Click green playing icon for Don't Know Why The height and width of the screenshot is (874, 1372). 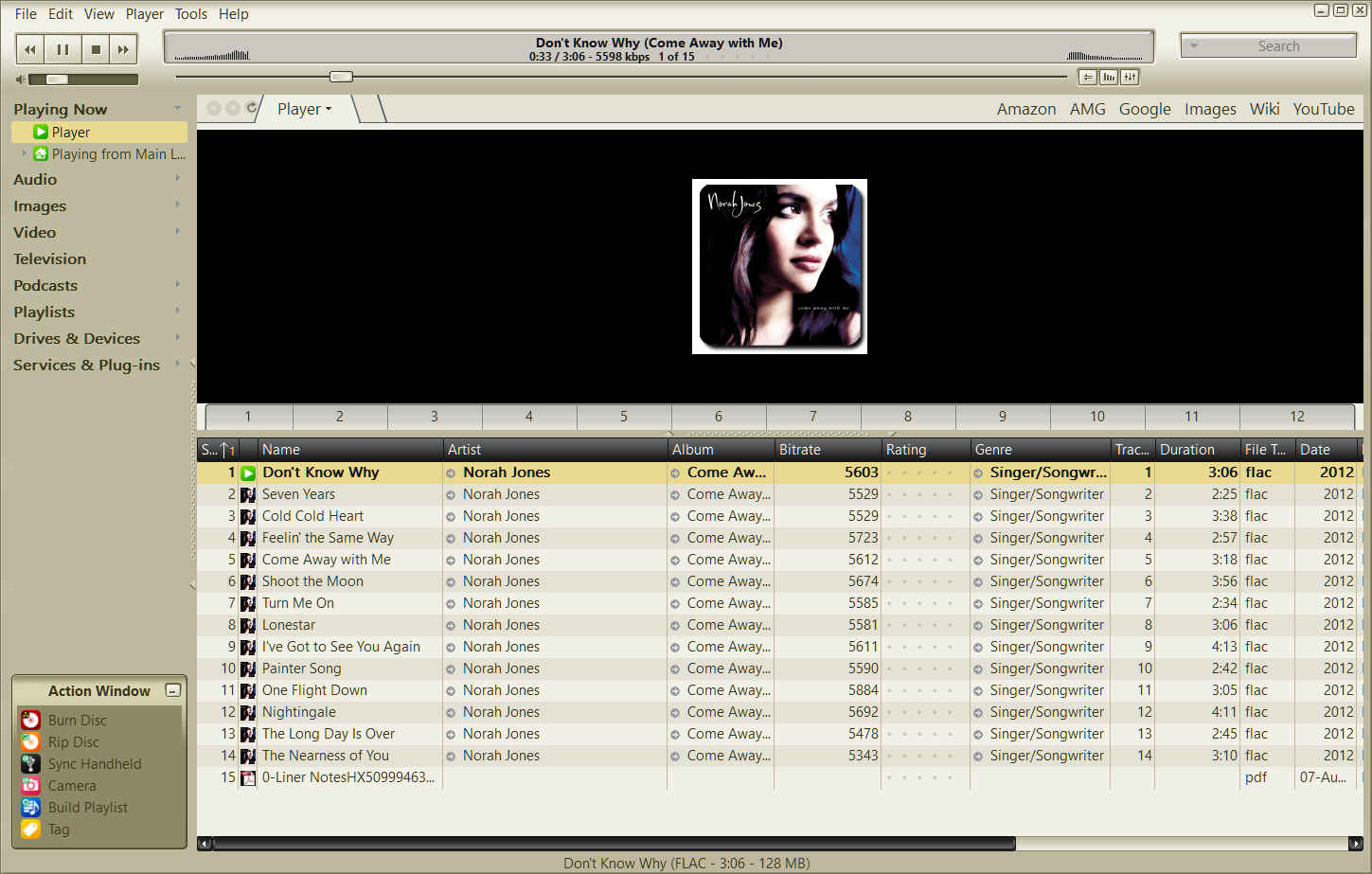coord(248,473)
